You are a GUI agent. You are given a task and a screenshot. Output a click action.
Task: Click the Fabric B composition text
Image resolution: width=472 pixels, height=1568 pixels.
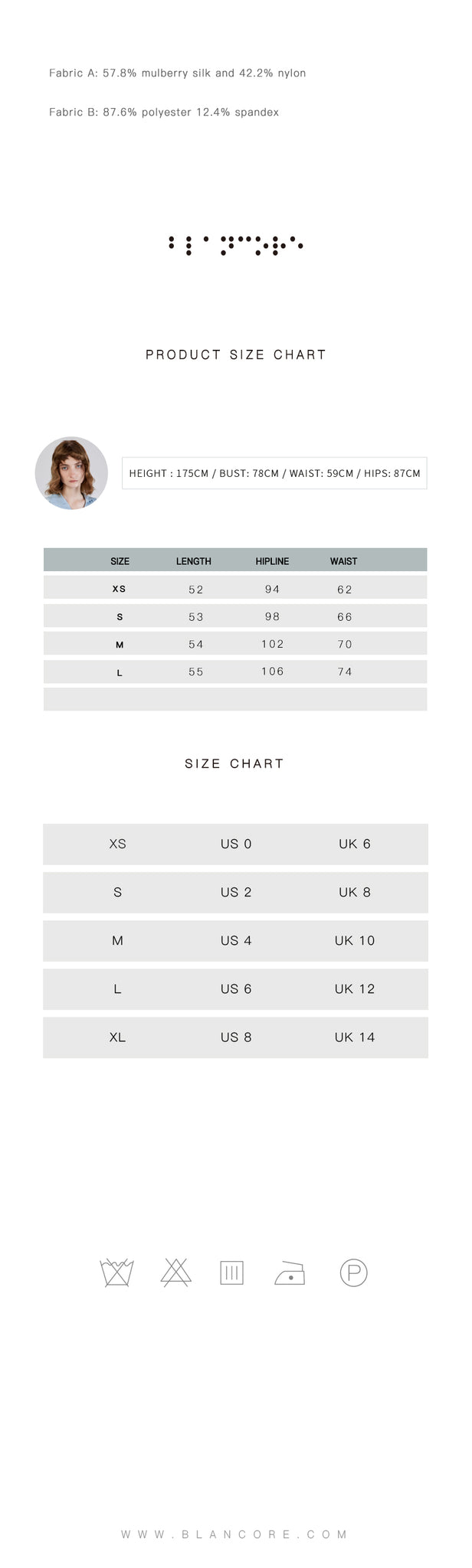tap(164, 113)
